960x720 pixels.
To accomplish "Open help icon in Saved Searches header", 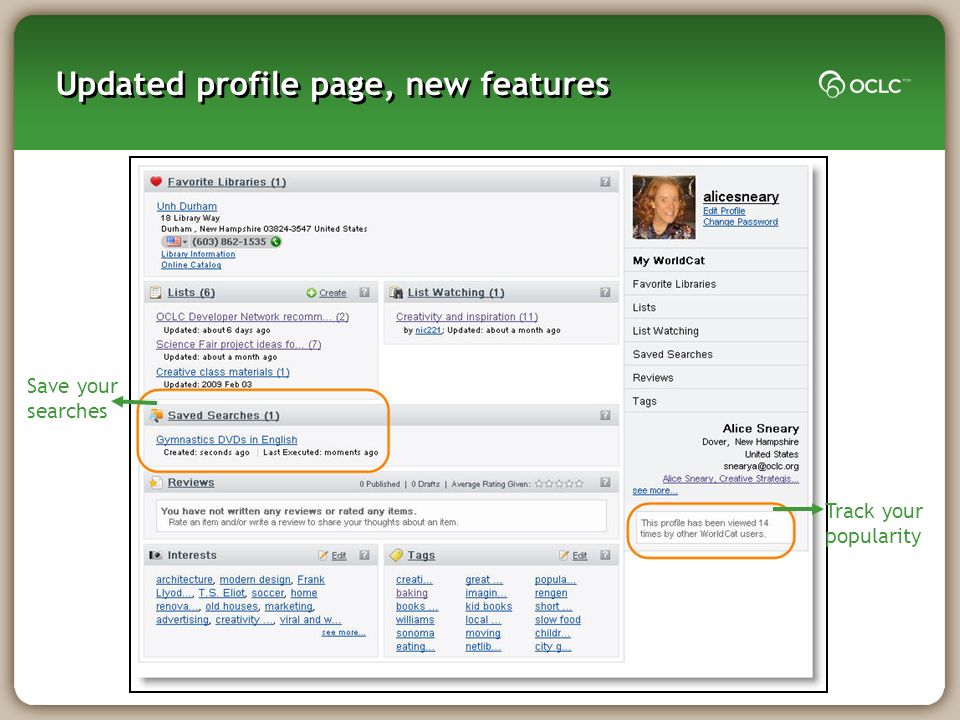I will click(x=605, y=415).
